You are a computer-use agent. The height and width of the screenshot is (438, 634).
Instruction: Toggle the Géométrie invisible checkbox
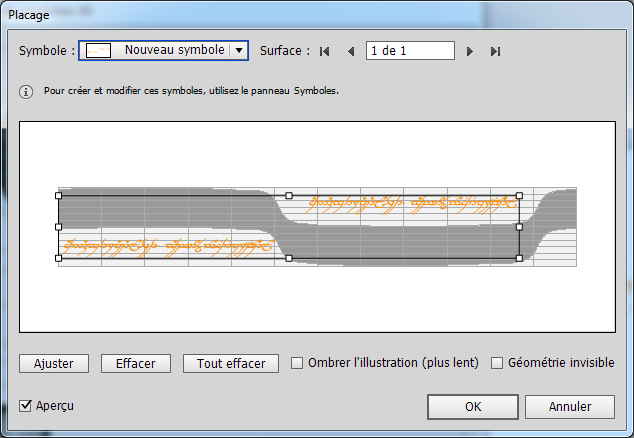[497, 363]
